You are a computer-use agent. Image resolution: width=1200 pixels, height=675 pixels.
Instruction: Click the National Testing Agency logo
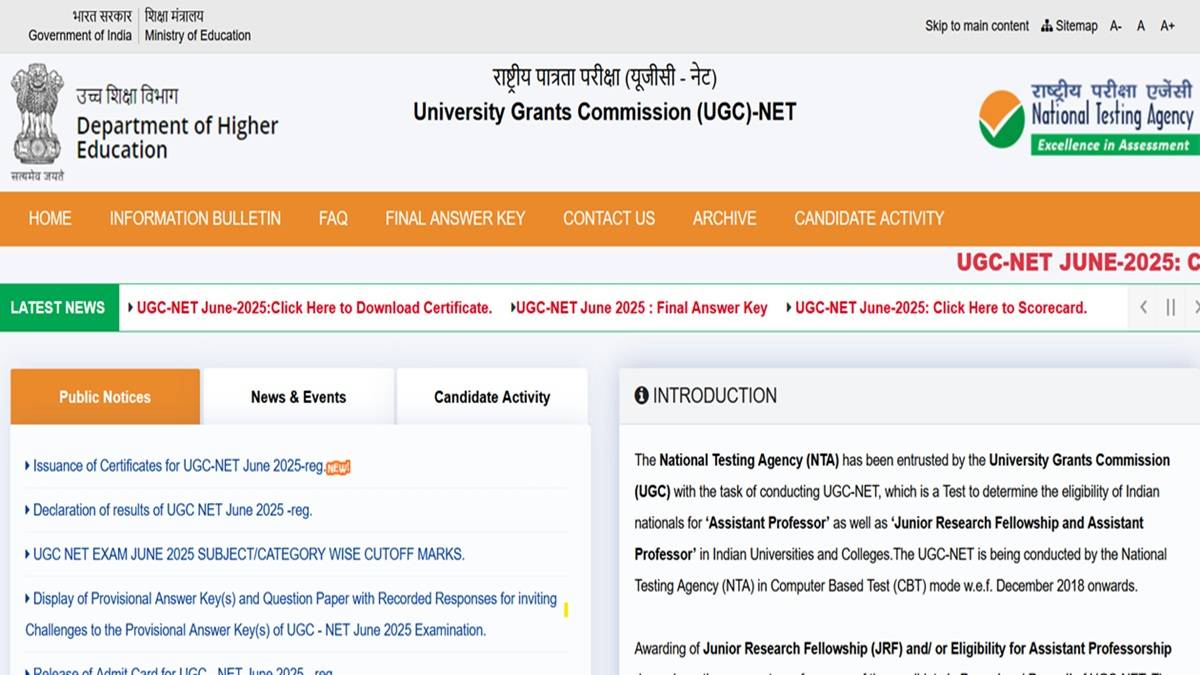pos(1086,118)
